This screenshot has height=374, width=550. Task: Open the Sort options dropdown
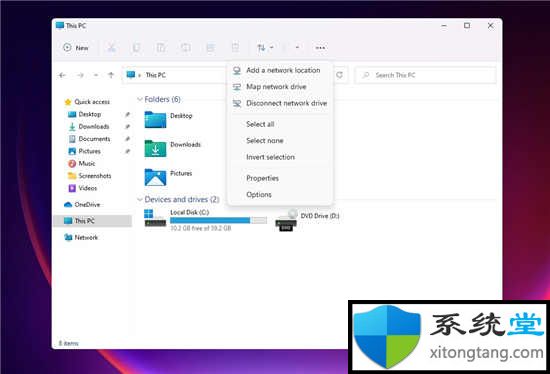coord(265,48)
